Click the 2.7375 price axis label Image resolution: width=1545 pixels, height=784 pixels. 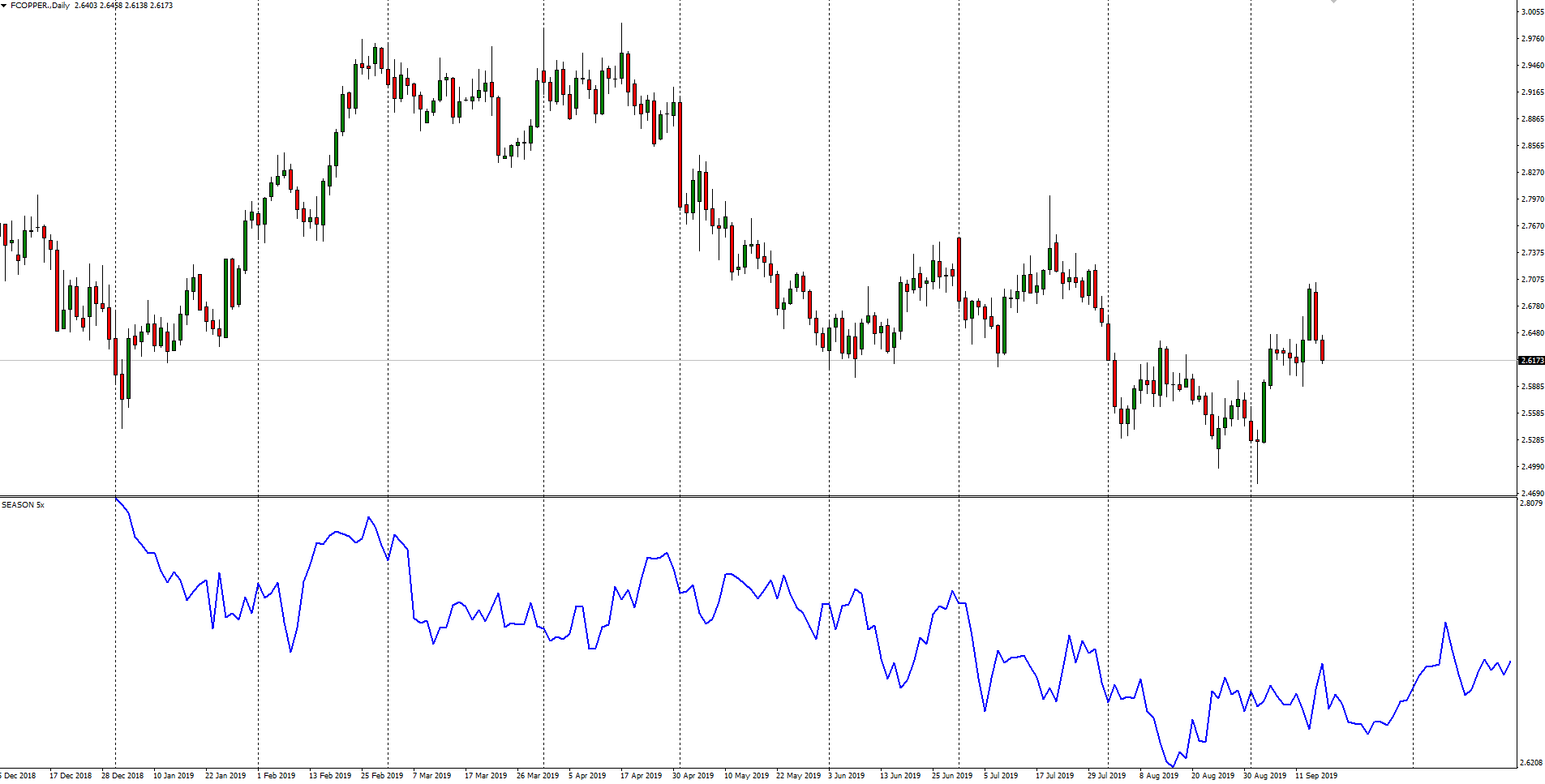(1532, 253)
